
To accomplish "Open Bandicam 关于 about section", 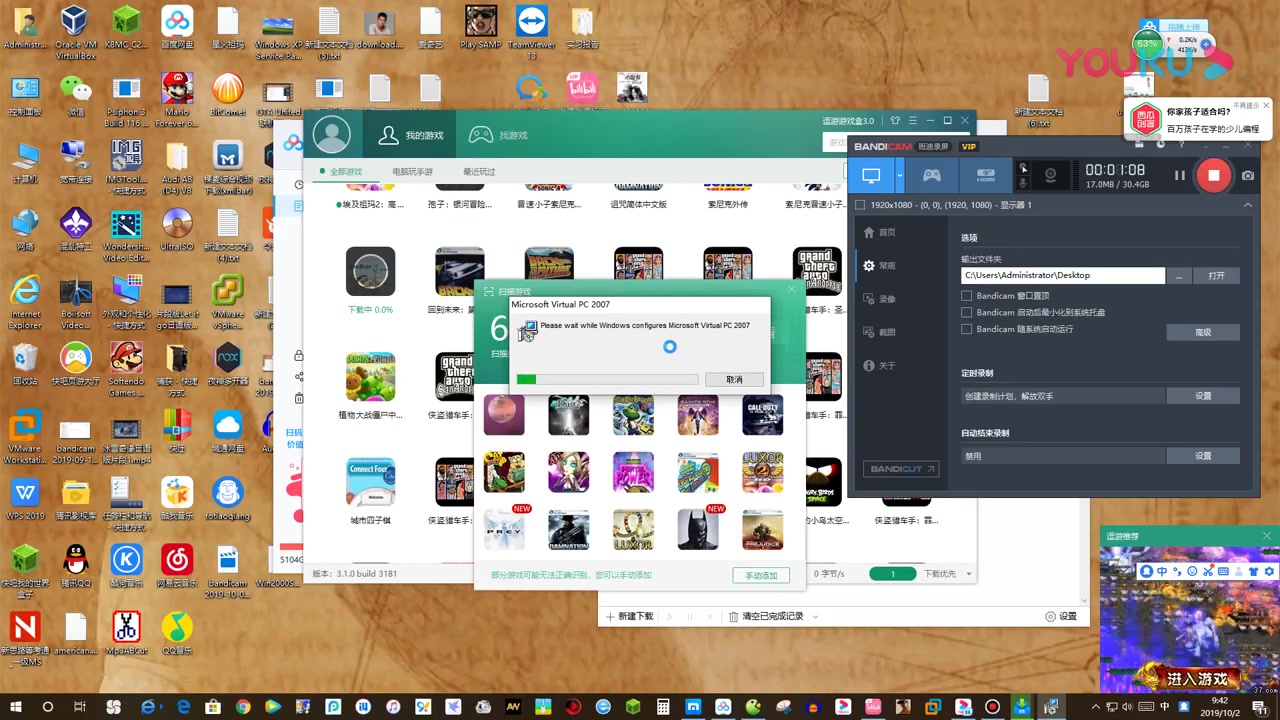I will (880, 366).
